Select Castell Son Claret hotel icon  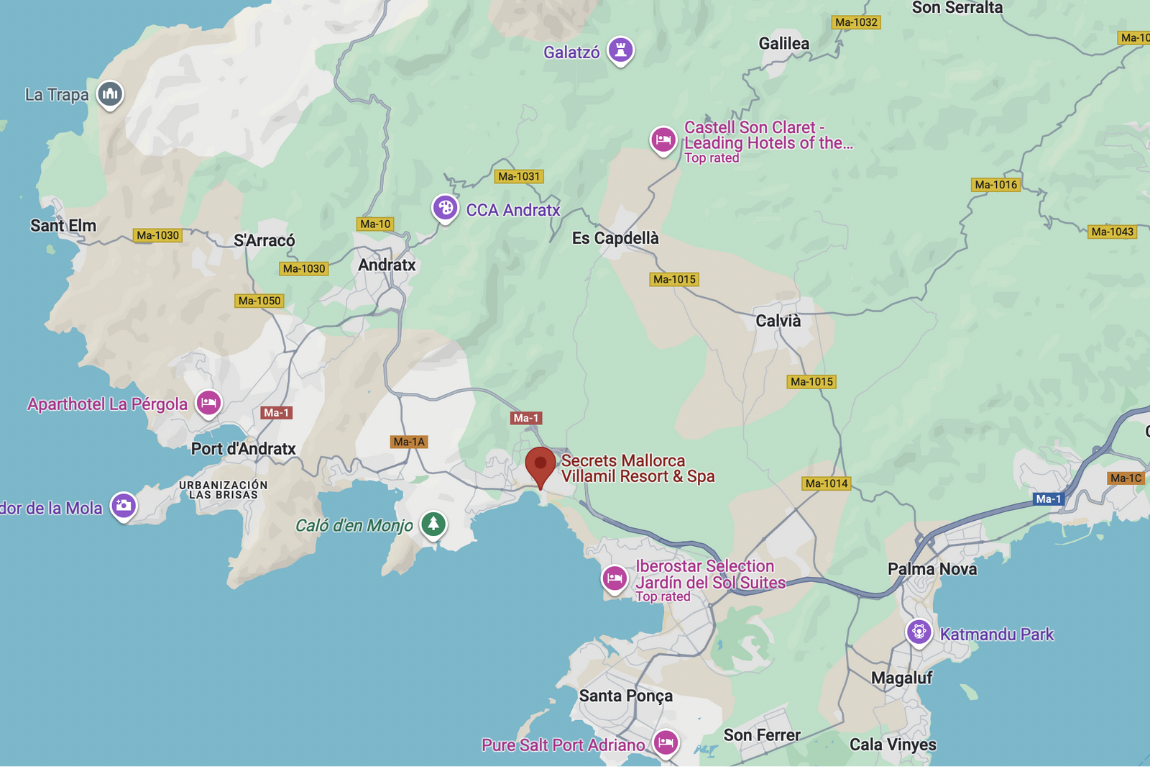[x=663, y=140]
